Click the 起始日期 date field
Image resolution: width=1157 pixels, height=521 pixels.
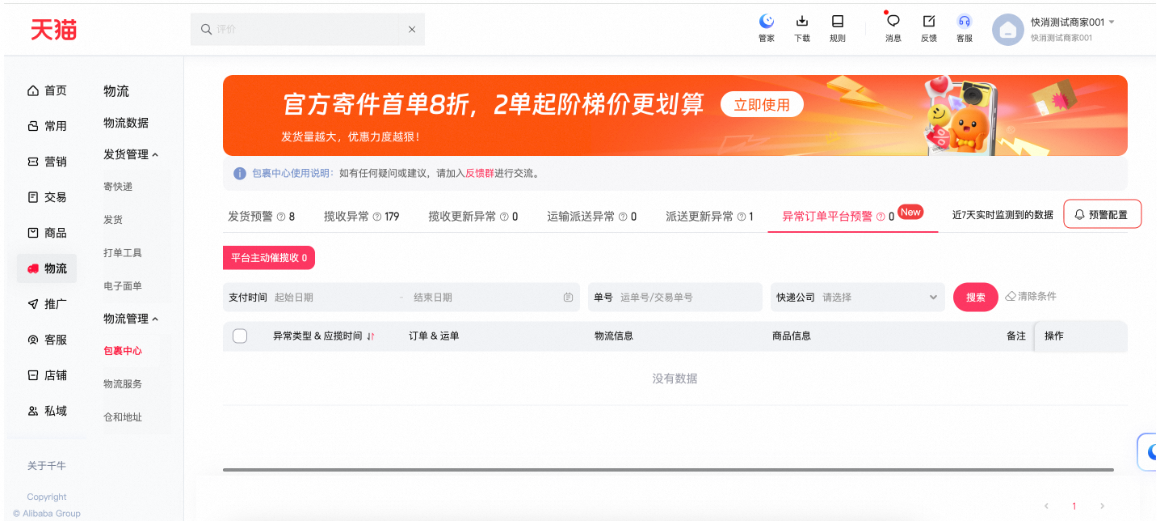332,297
